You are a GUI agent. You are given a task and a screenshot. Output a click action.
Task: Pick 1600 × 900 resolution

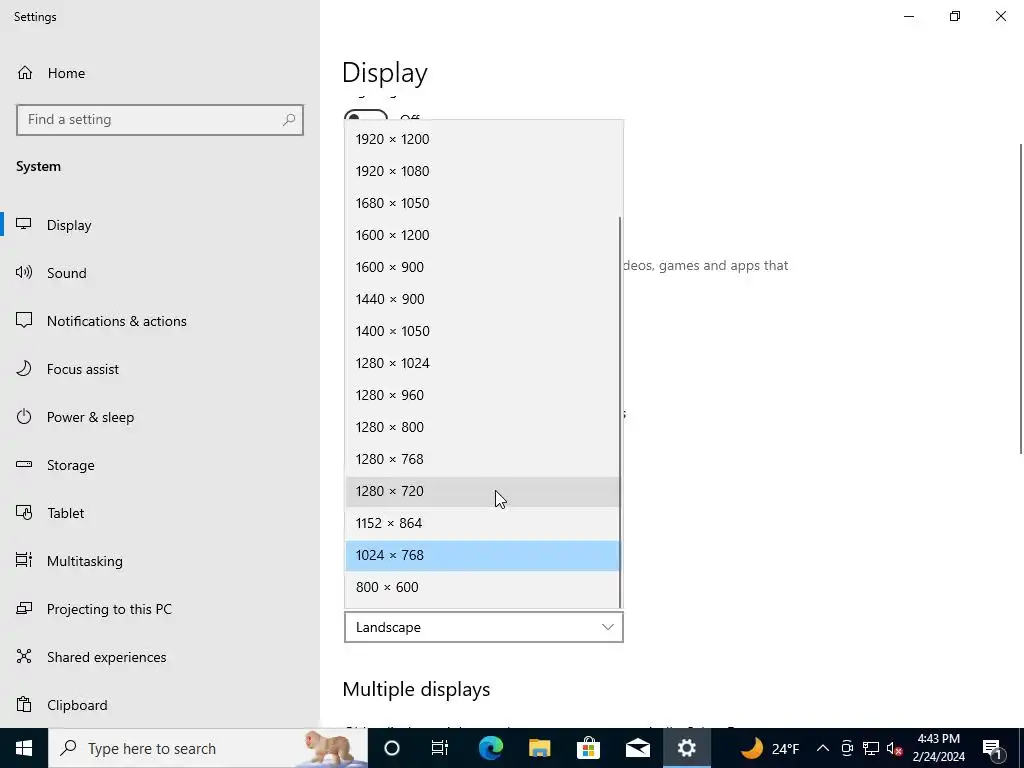tap(483, 267)
